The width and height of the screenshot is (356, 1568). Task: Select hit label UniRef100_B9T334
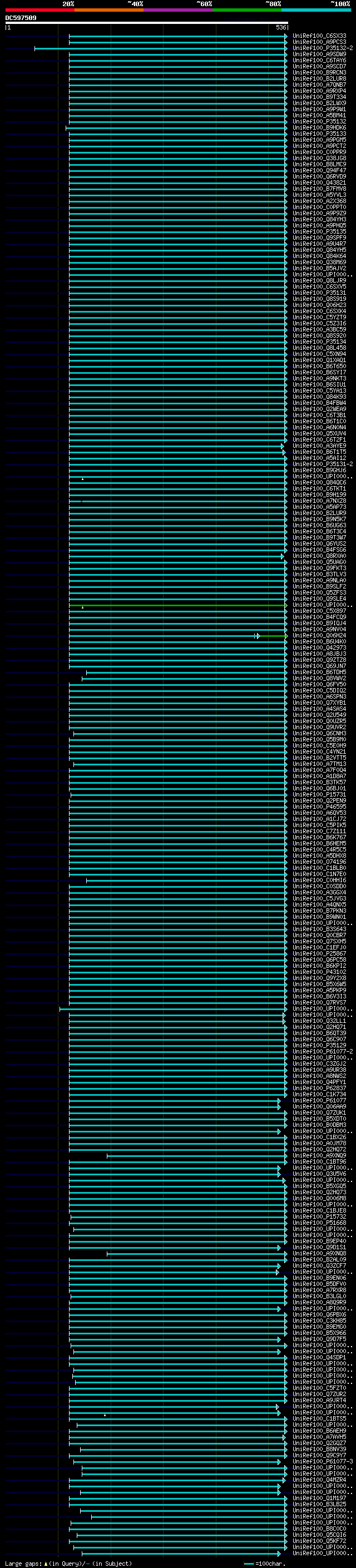(x=319, y=97)
